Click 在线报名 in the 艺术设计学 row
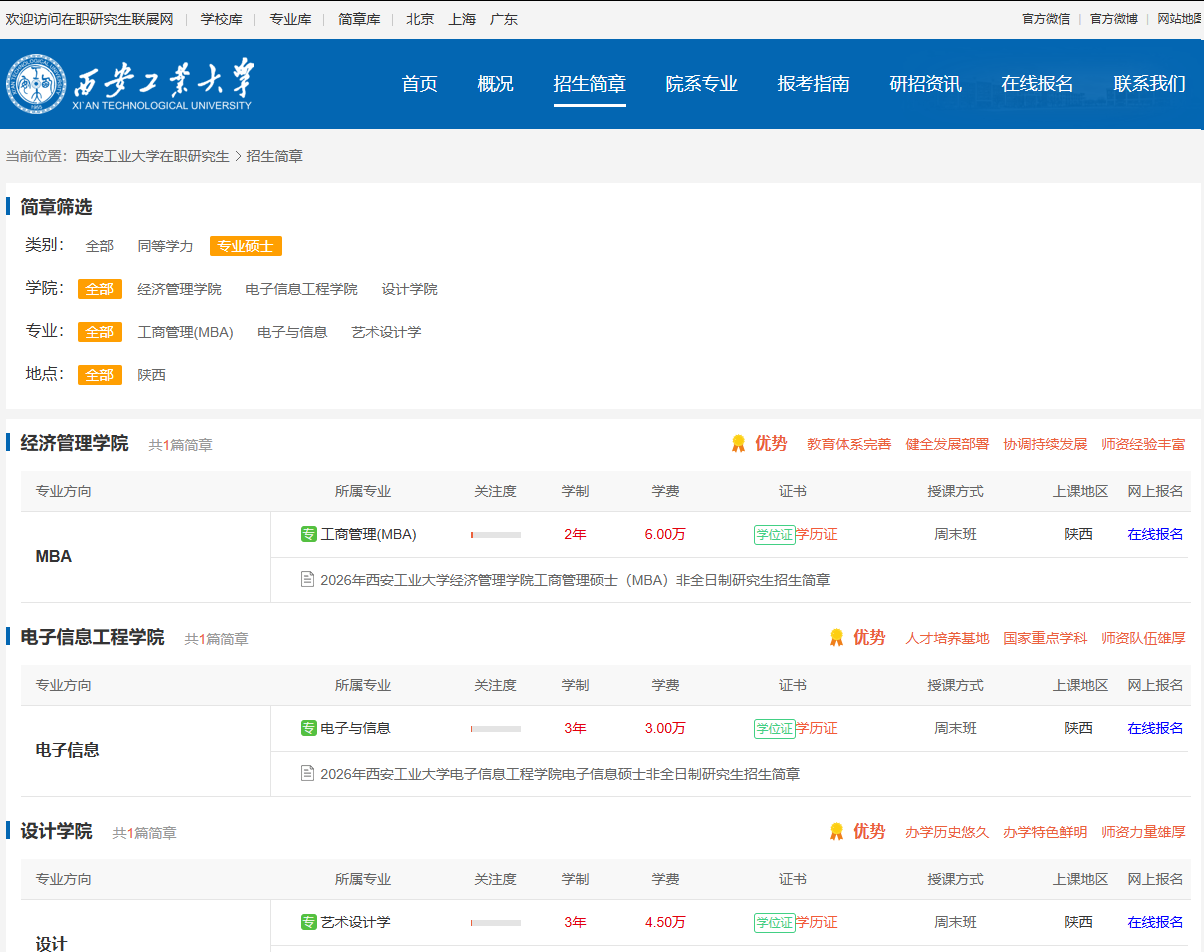Screen dimensions: 1204x952 pos(1156,922)
